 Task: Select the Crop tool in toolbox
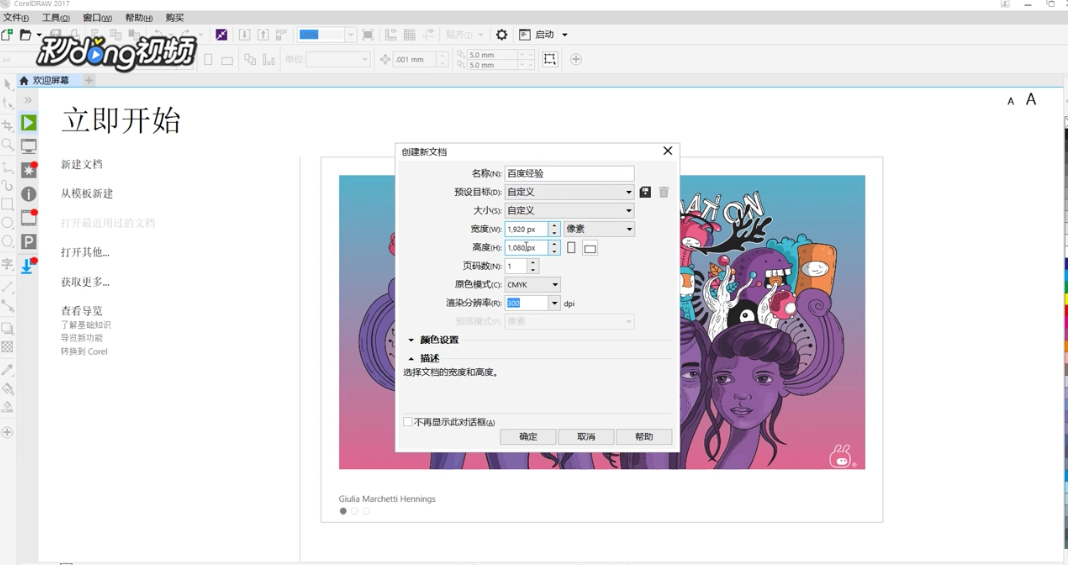pyautogui.click(x=7, y=125)
